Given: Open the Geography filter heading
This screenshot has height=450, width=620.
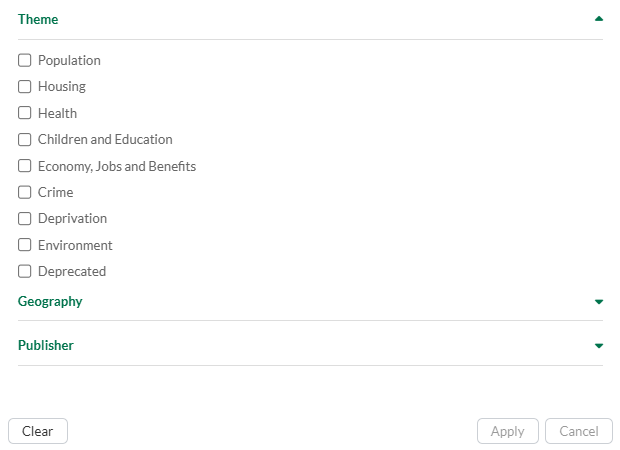Looking at the screenshot, I should [x=50, y=301].
